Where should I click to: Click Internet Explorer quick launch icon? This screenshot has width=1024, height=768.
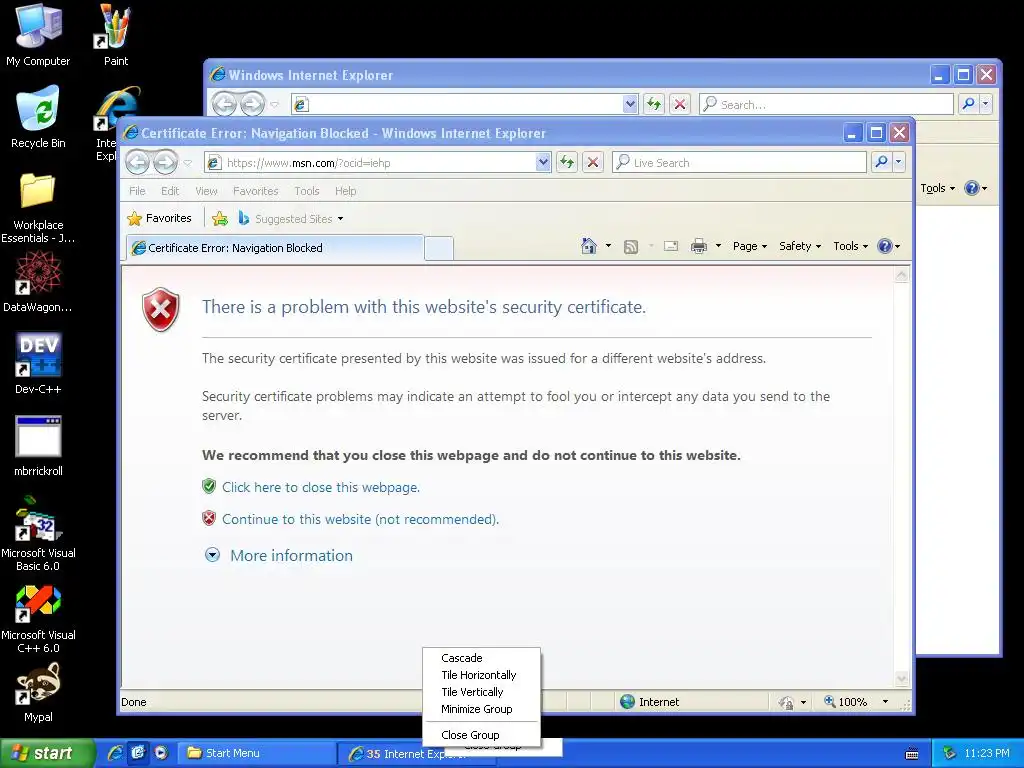tap(115, 753)
